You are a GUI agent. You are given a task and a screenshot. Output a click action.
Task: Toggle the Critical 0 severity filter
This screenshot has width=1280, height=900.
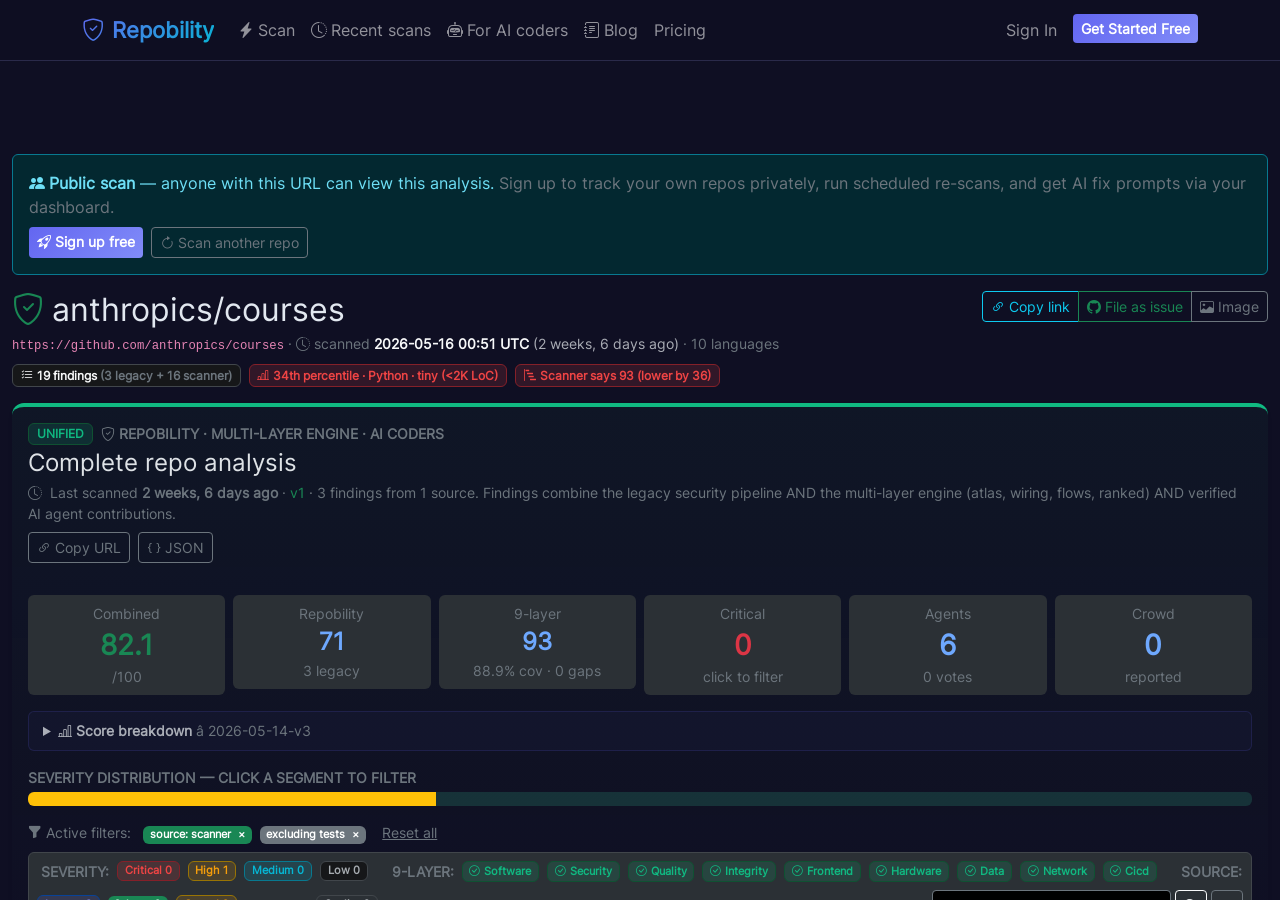tap(148, 871)
